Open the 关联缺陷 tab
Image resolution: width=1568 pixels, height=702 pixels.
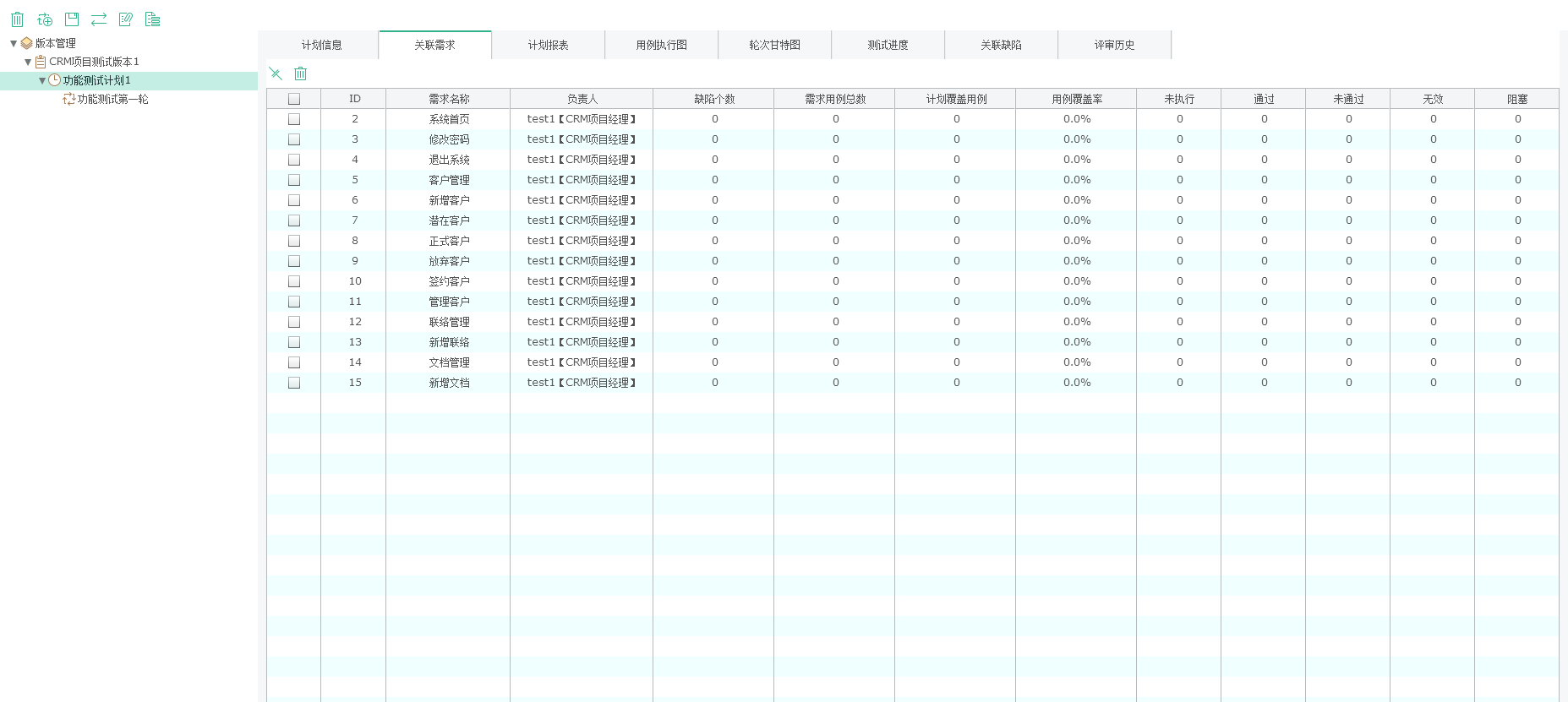1001,45
